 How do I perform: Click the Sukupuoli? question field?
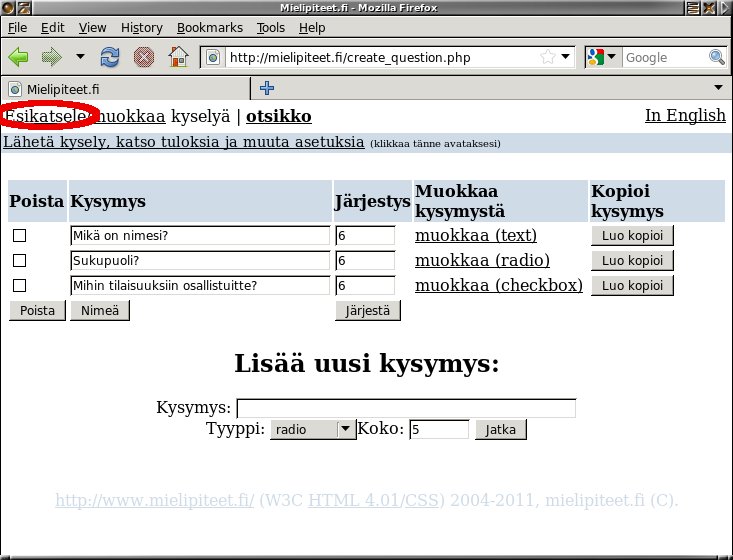[x=200, y=260]
